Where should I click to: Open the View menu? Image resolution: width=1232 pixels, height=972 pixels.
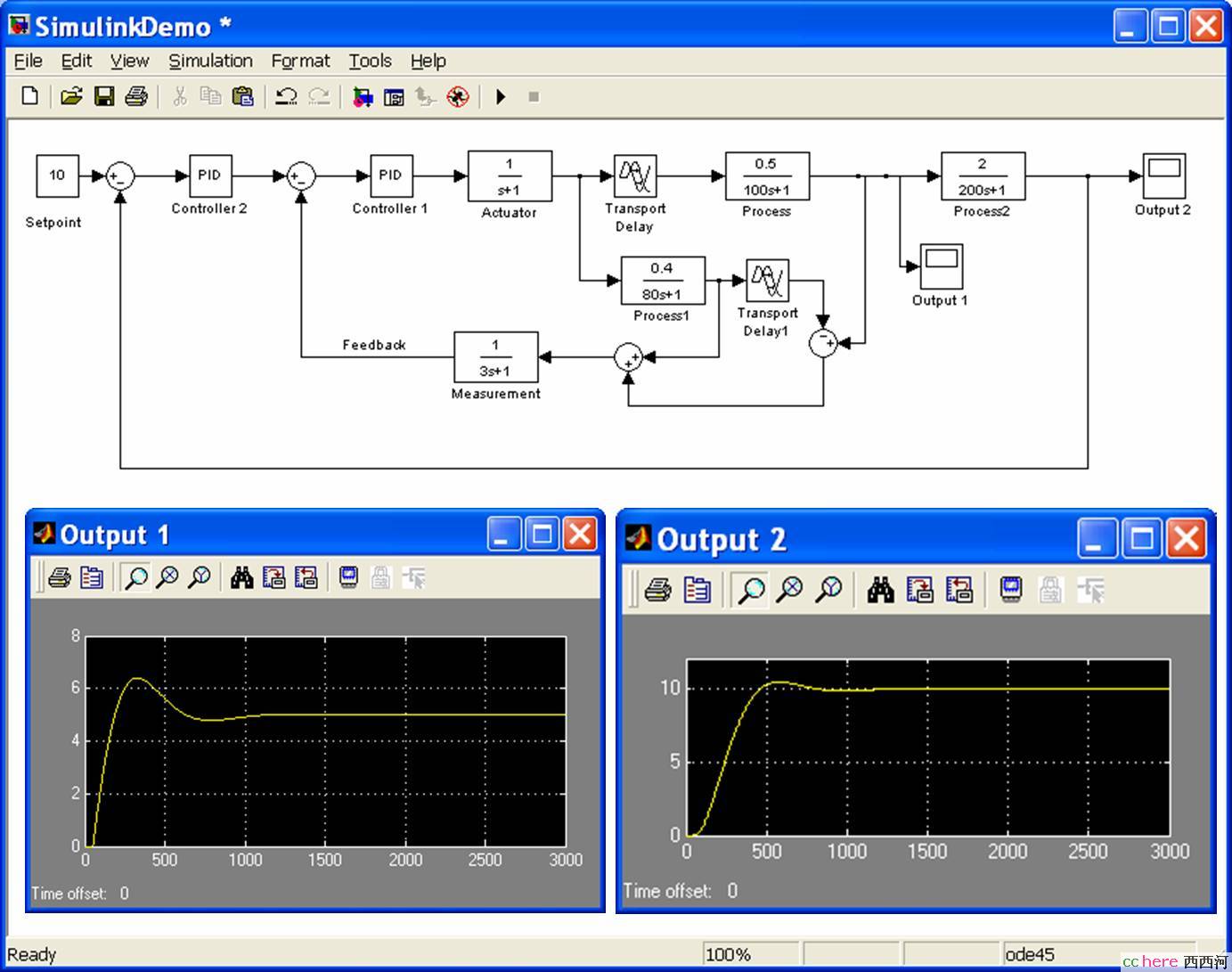click(130, 61)
